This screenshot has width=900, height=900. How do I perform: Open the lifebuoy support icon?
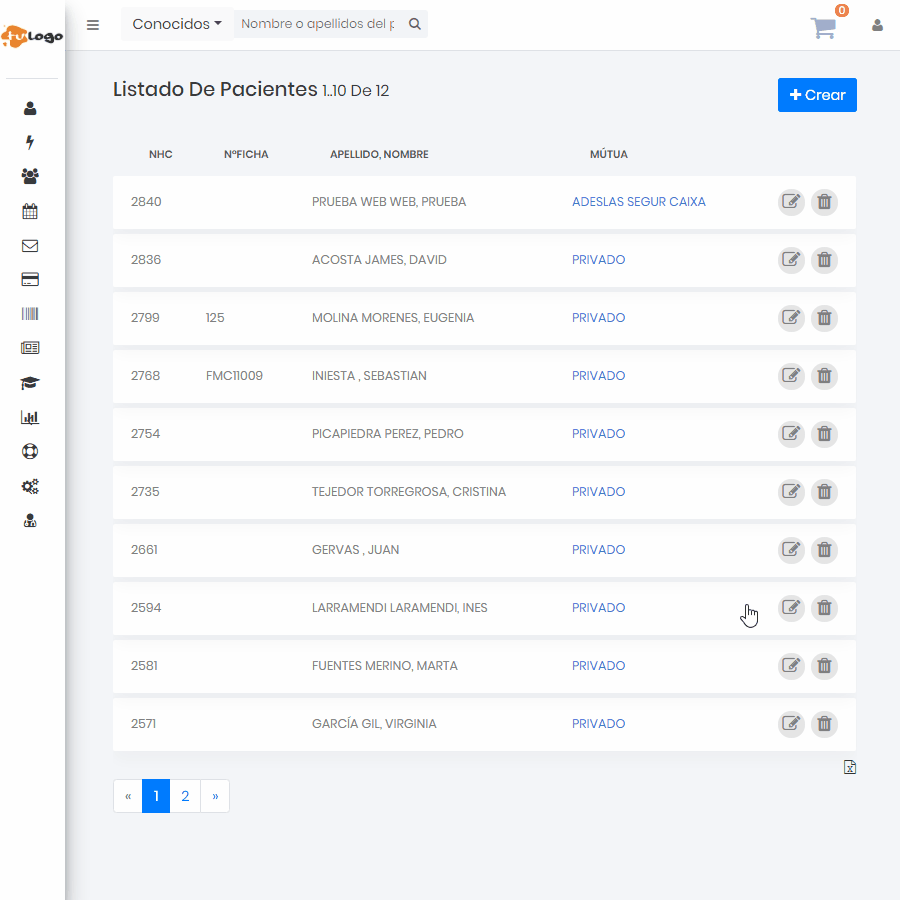[30, 452]
